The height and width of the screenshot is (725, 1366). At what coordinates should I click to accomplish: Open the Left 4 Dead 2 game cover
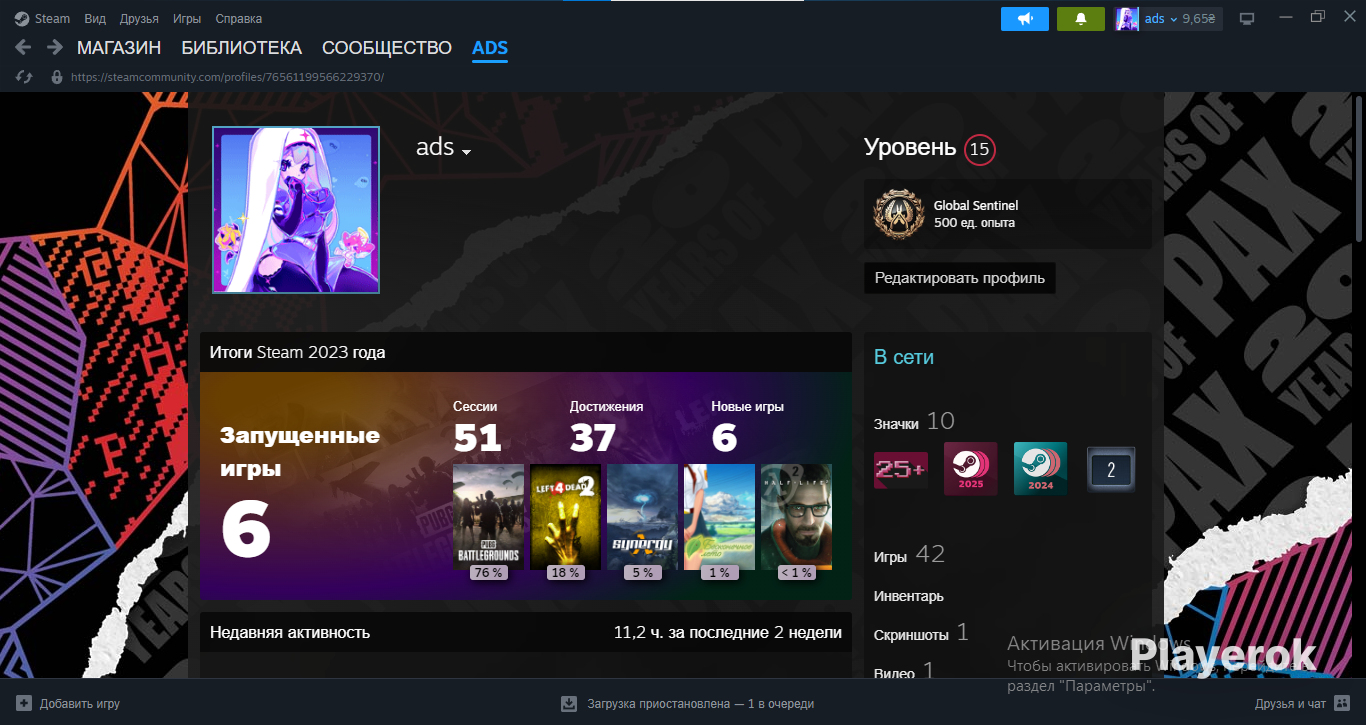click(565, 517)
